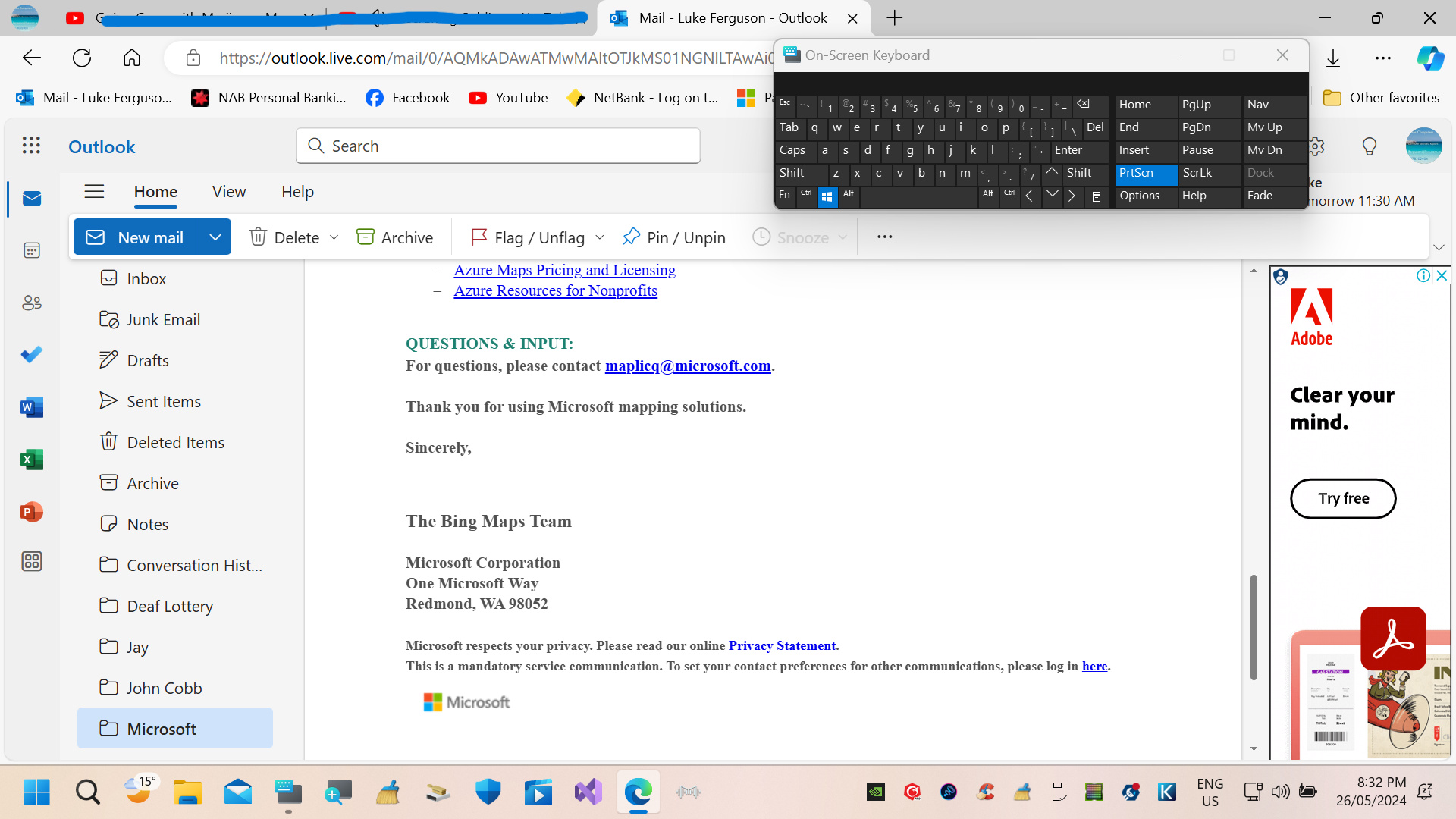Expand the New mail dropdown arrow
The height and width of the screenshot is (819, 1456).
215,237
